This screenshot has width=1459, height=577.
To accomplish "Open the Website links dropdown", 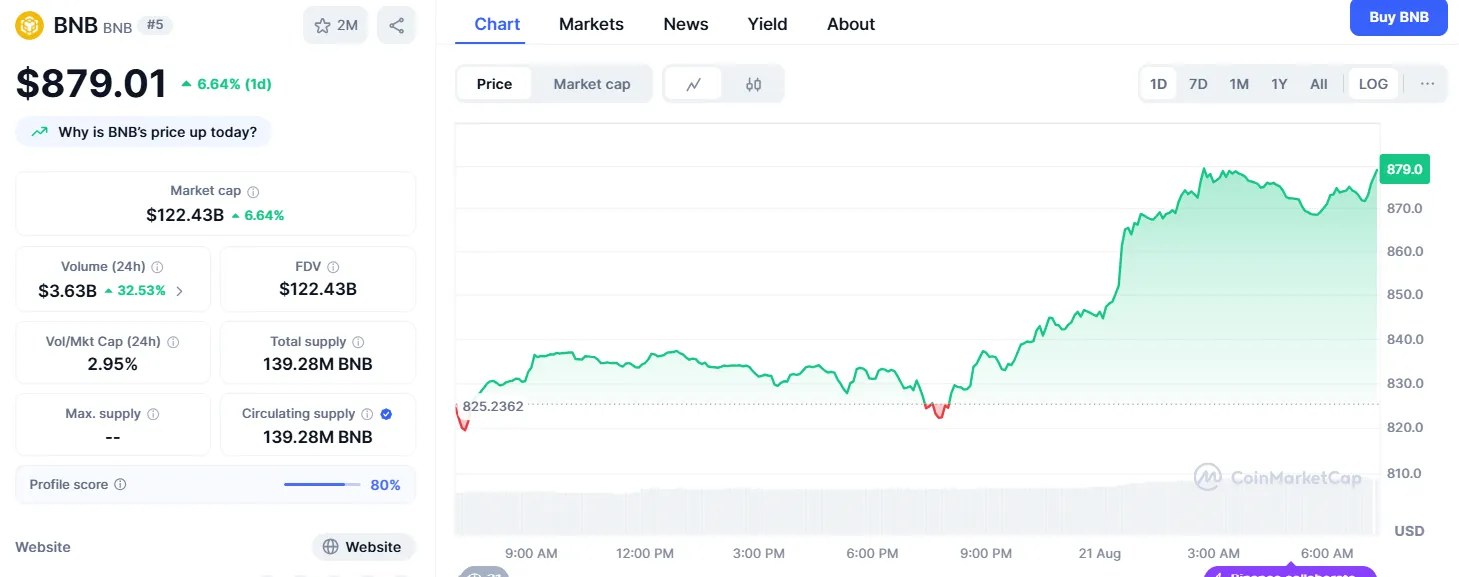I will tap(363, 547).
